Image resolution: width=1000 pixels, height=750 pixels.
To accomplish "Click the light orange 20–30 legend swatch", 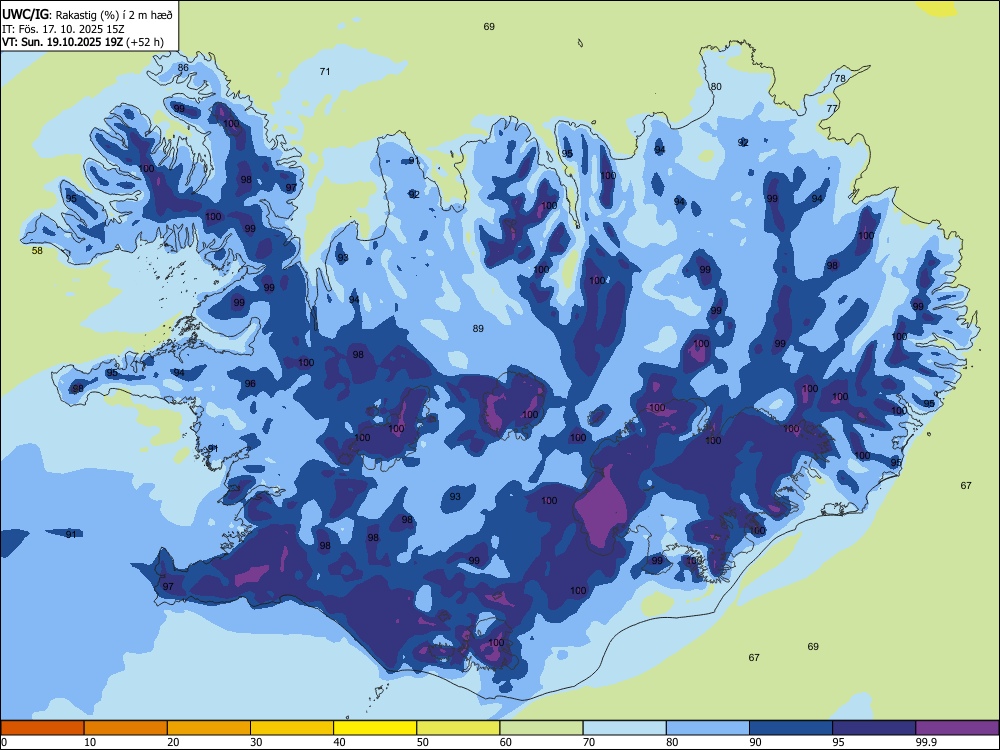I will coord(209,728).
